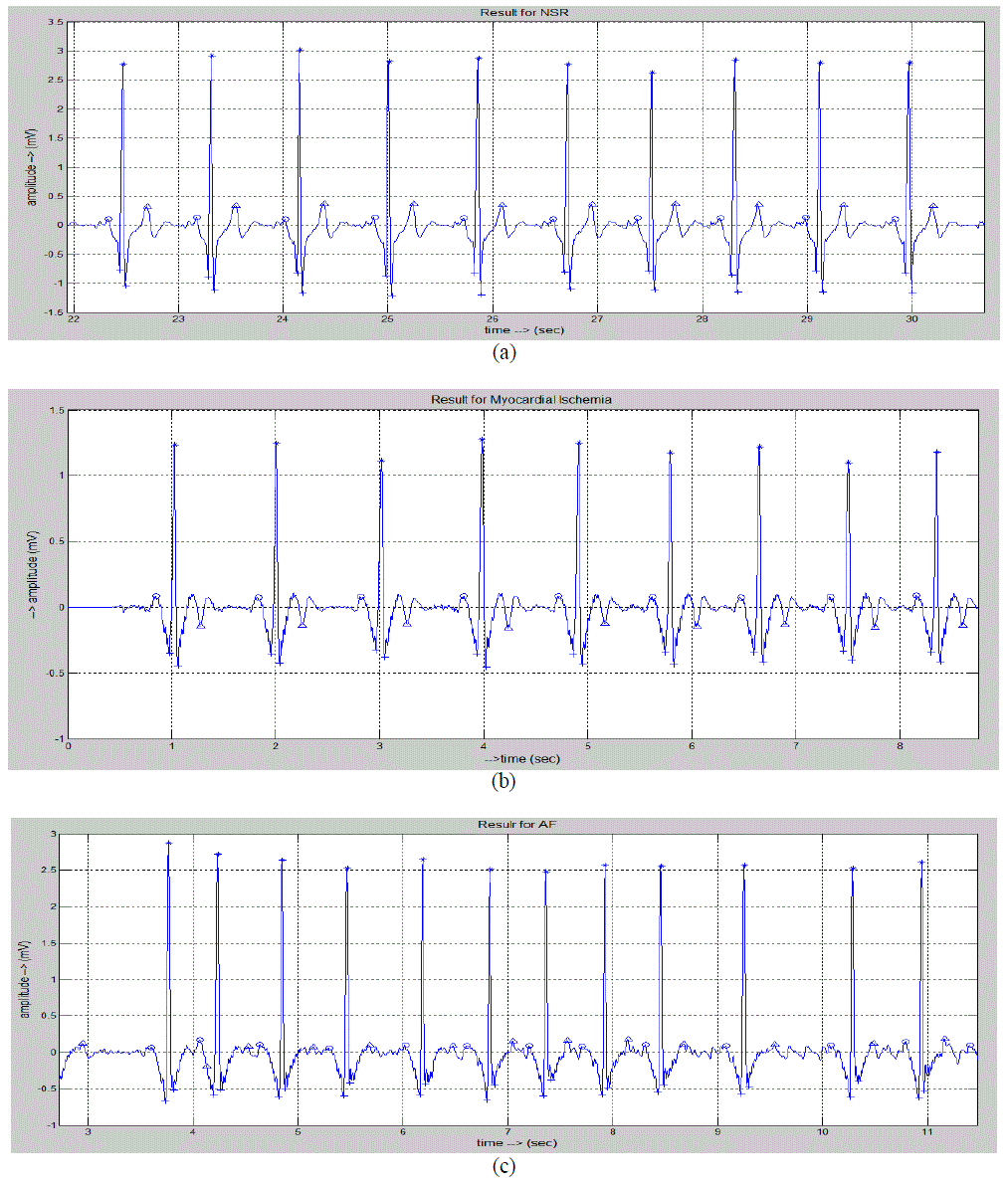Click the '11' x-axis tick in AF plot
Screen dimensions: 1008x1186
tap(927, 1132)
